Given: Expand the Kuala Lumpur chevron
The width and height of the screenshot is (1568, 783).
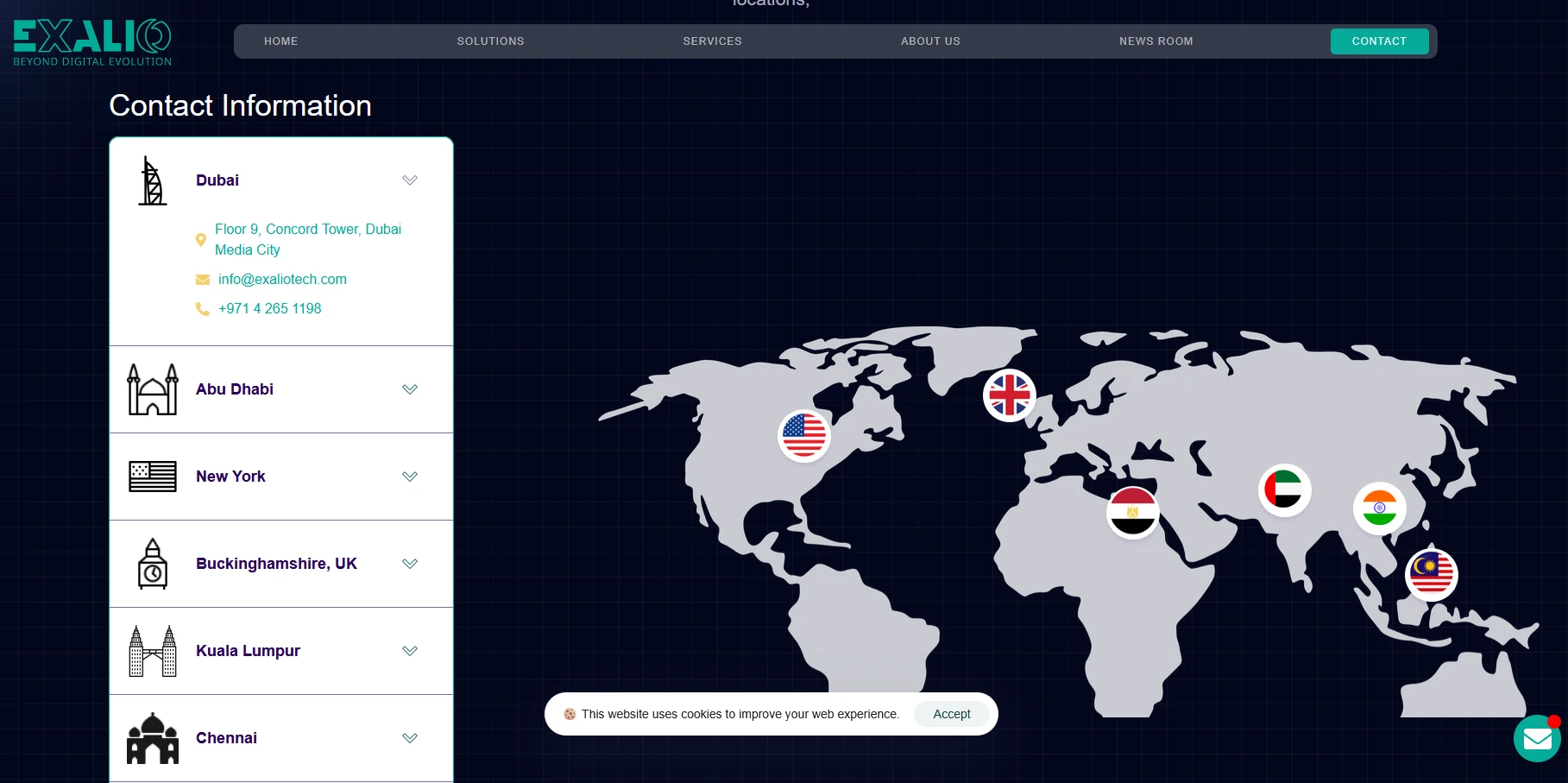Looking at the screenshot, I should tap(410, 651).
